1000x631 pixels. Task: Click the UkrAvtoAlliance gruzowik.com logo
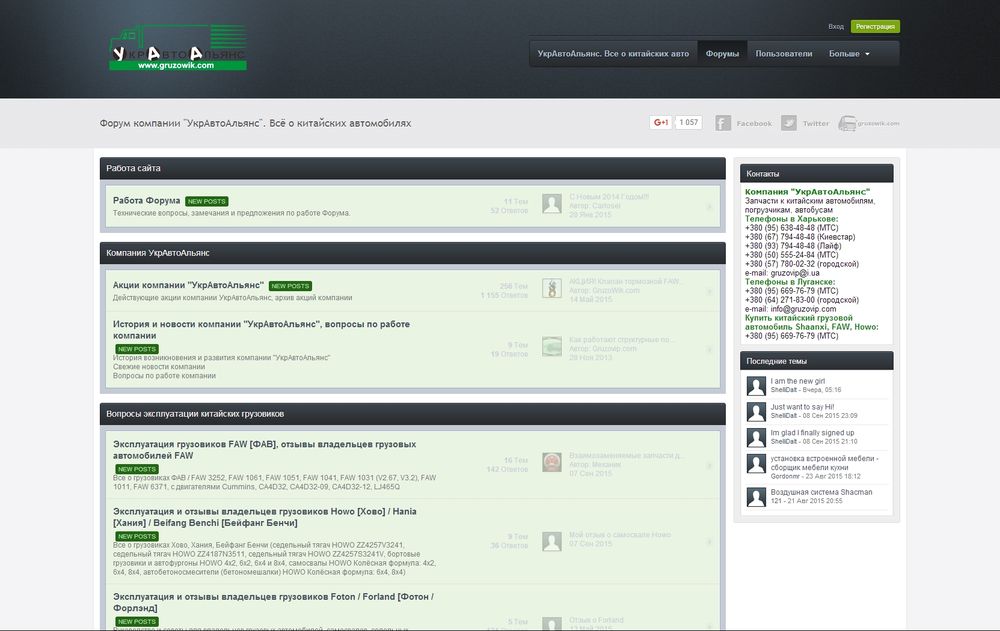[178, 48]
